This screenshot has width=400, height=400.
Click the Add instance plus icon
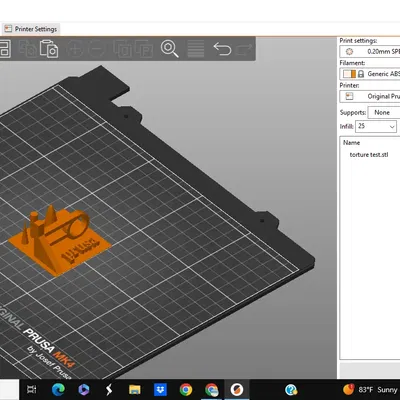click(x=74, y=49)
